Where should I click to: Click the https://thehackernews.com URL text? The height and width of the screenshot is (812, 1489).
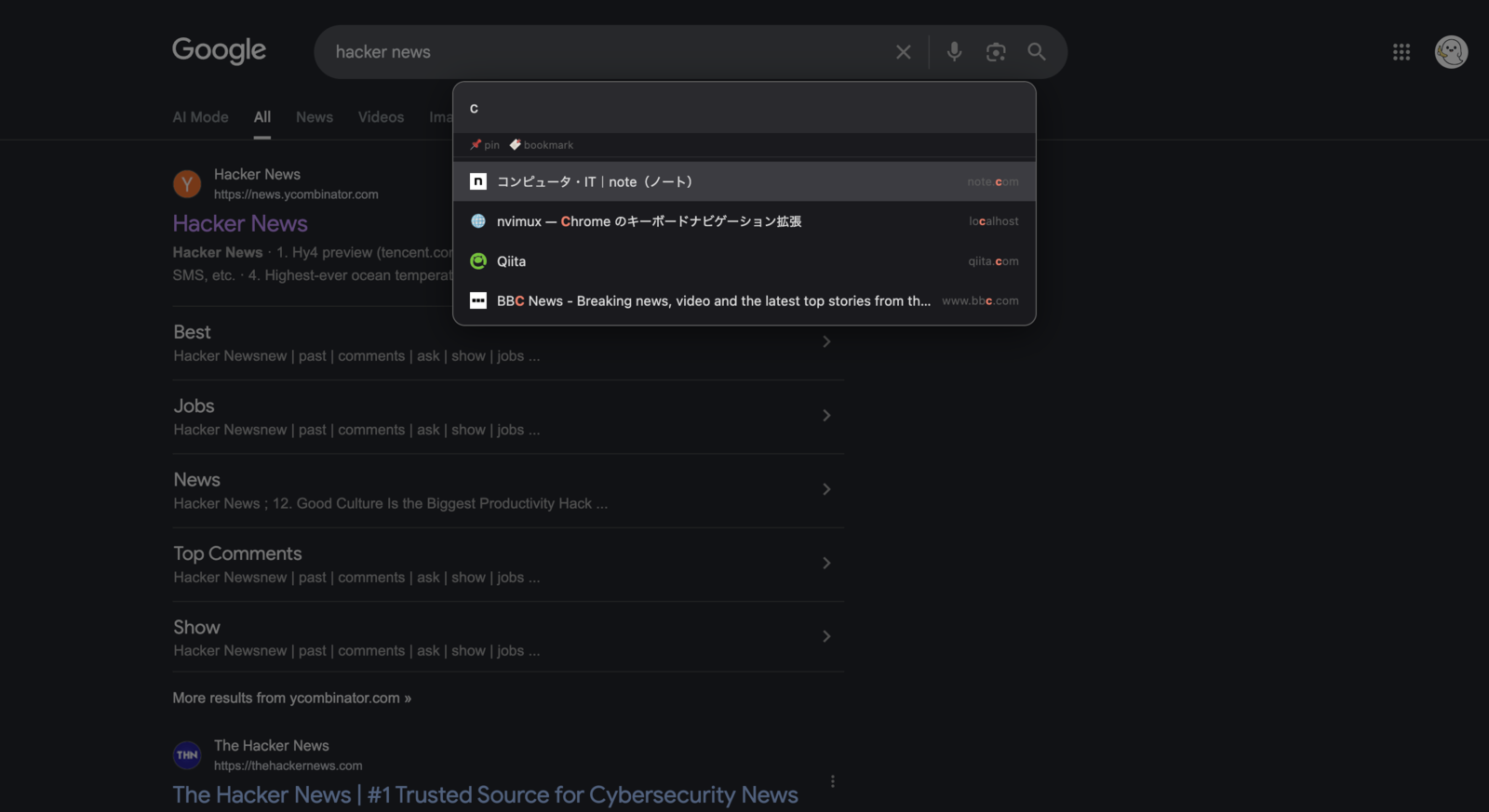pyautogui.click(x=288, y=765)
